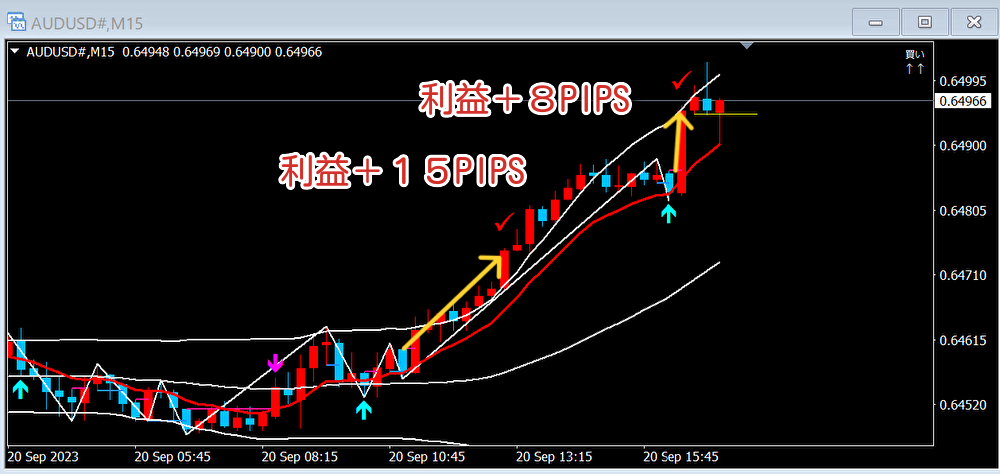Click the 20 Sep 13:15 time label

click(x=554, y=457)
